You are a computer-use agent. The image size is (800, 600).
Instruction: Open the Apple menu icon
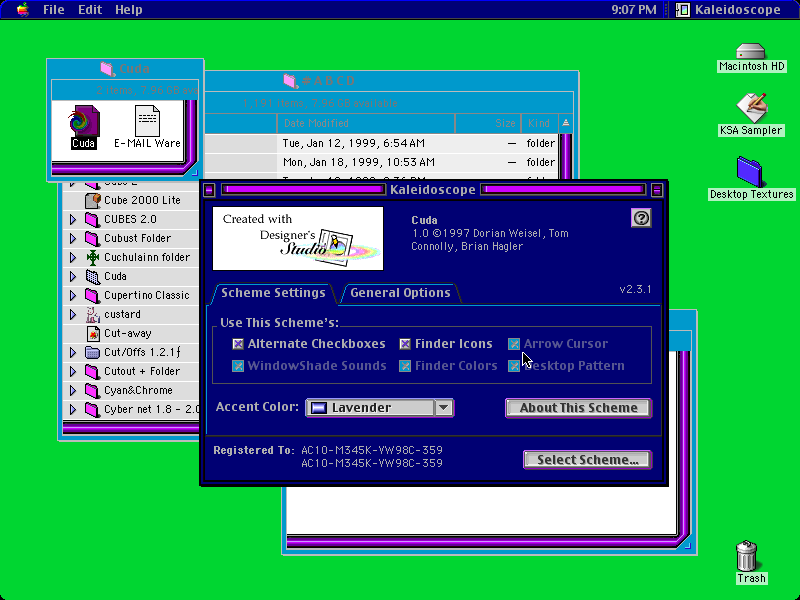coord(22,10)
